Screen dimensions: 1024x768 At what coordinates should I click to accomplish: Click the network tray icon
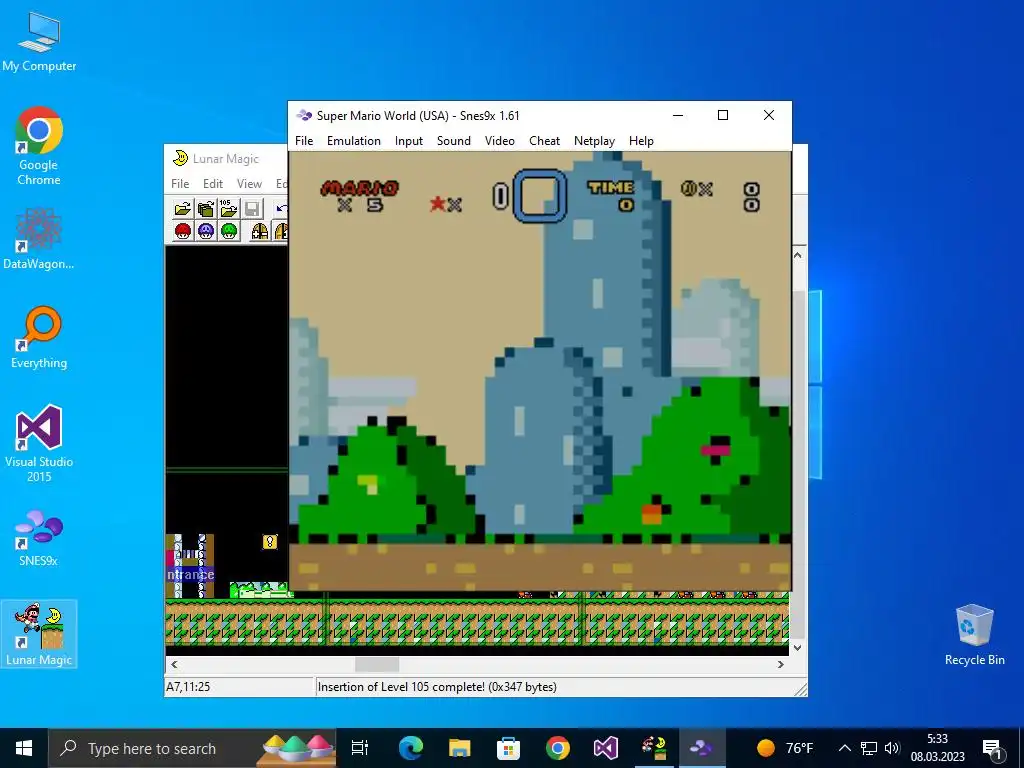click(869, 748)
